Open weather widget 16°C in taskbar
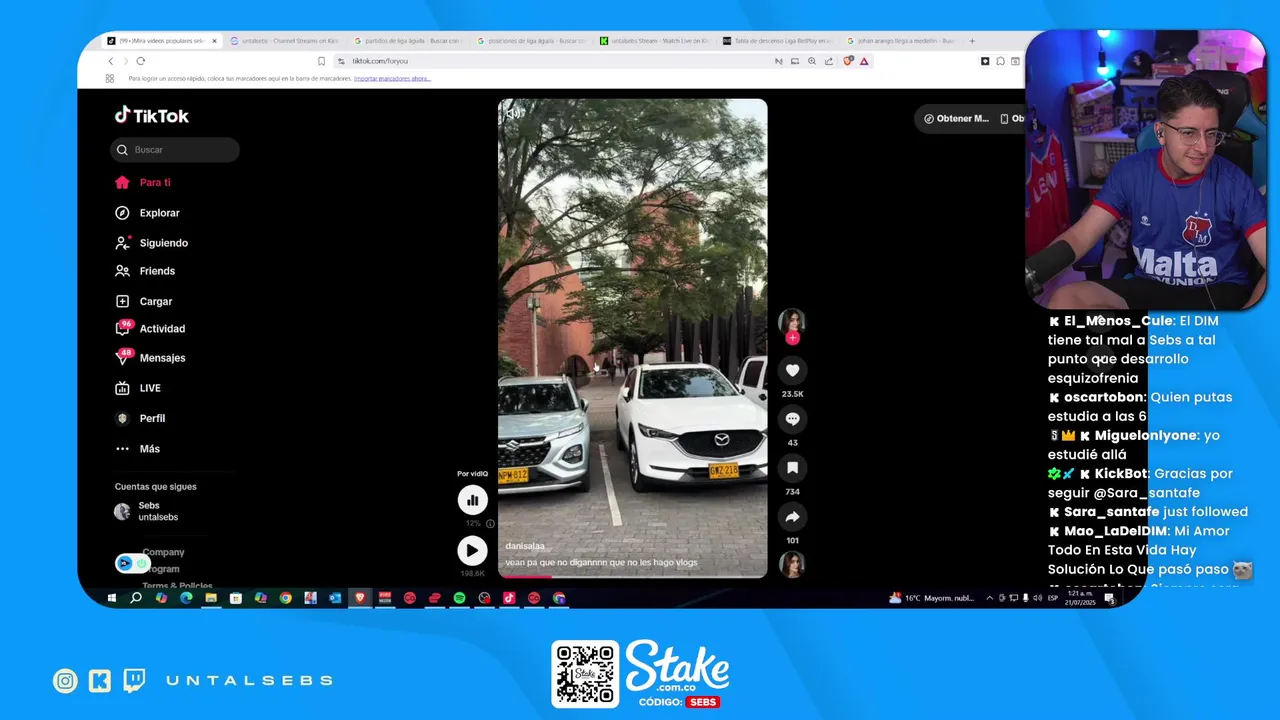Screen dimensions: 1280x720 [931, 598]
